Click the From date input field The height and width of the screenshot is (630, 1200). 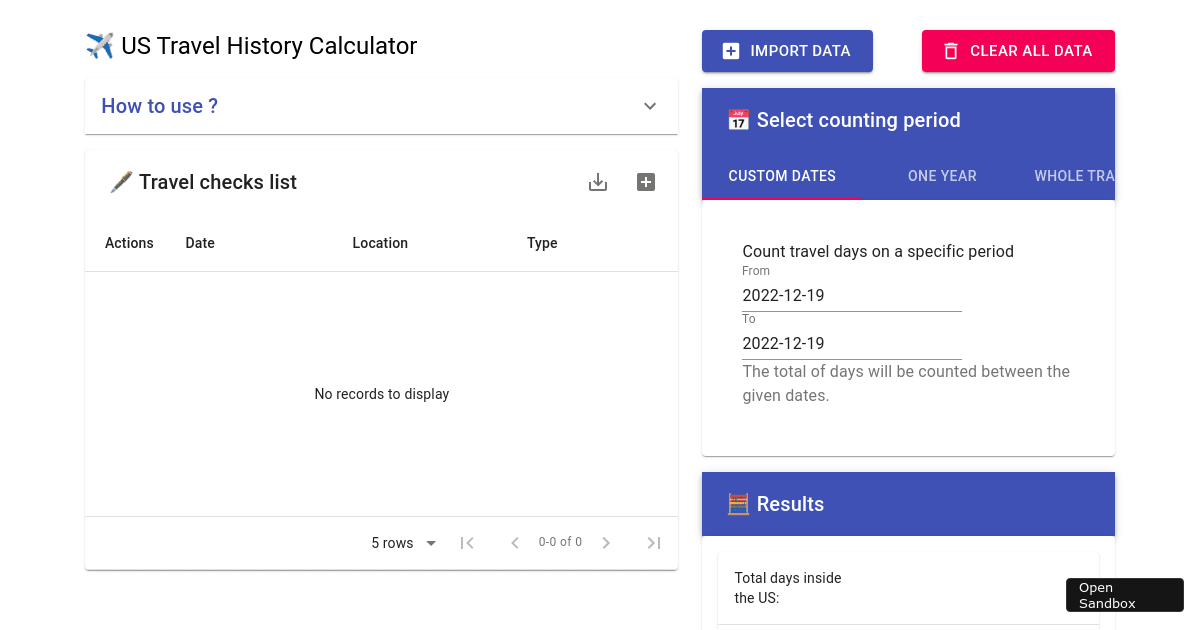(851, 296)
